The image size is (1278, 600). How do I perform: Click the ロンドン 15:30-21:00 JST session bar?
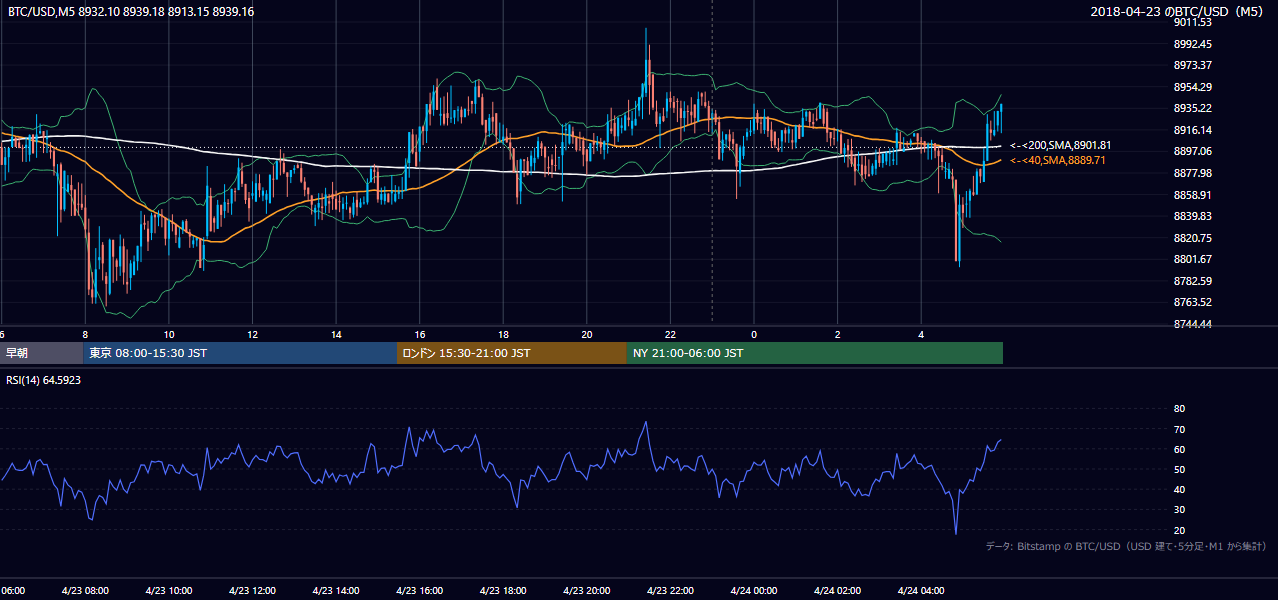(512, 353)
